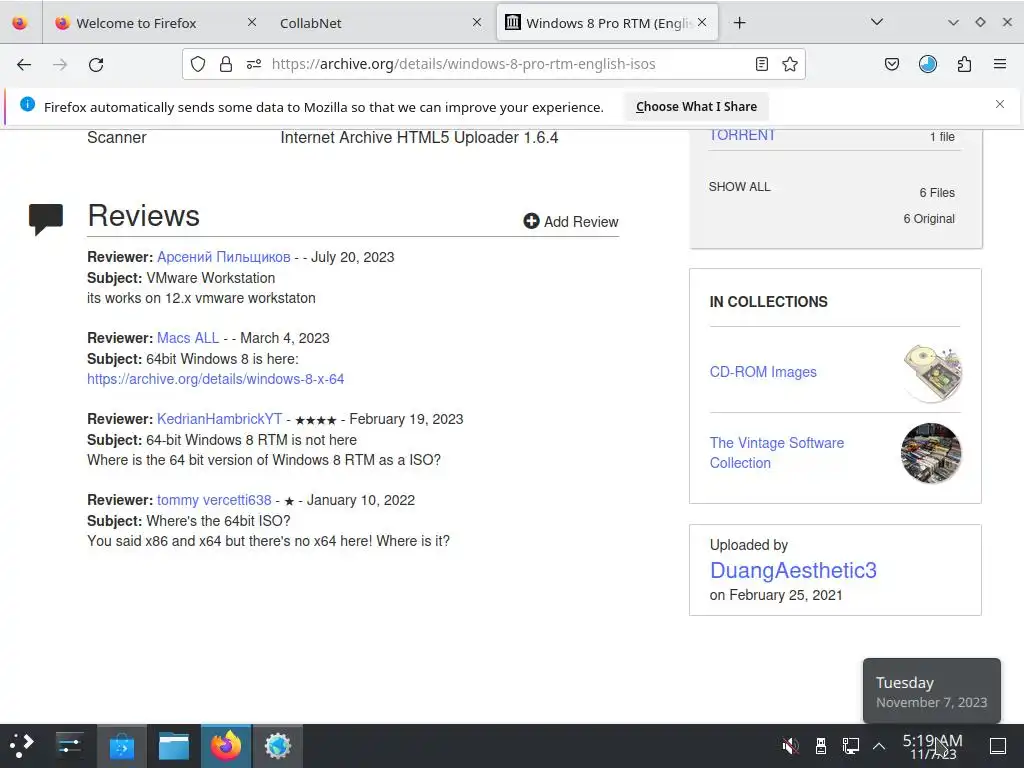The width and height of the screenshot is (1024, 768).
Task: Select the Windows 8 Pro RTM tab
Action: [609, 23]
